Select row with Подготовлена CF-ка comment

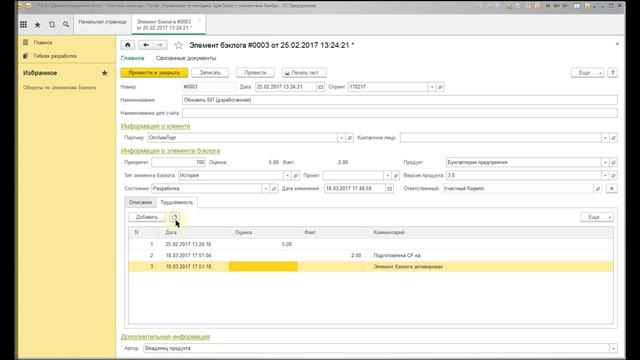pyautogui.click(x=371, y=256)
